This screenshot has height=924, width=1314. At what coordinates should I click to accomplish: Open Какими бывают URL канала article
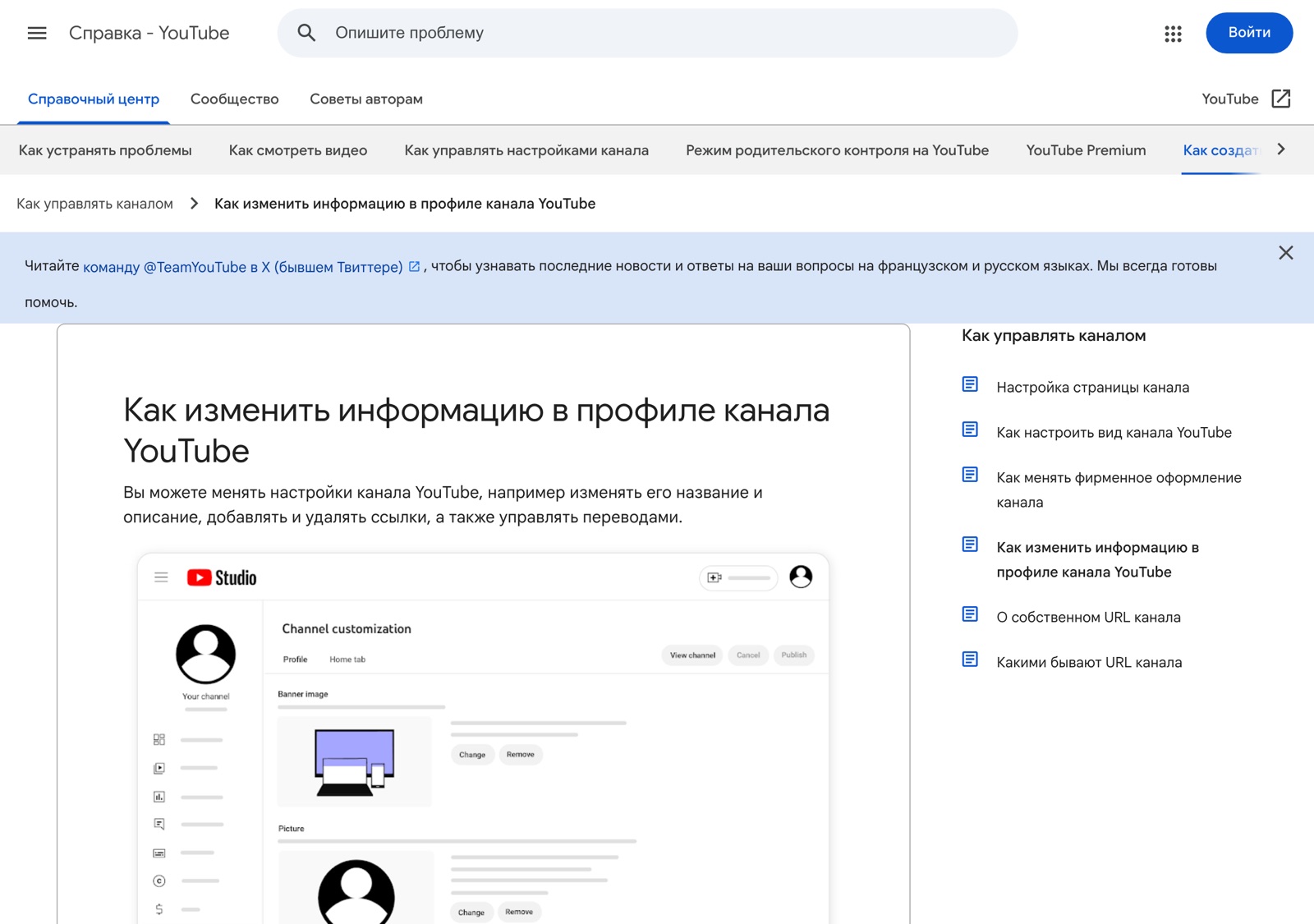[x=1089, y=663]
